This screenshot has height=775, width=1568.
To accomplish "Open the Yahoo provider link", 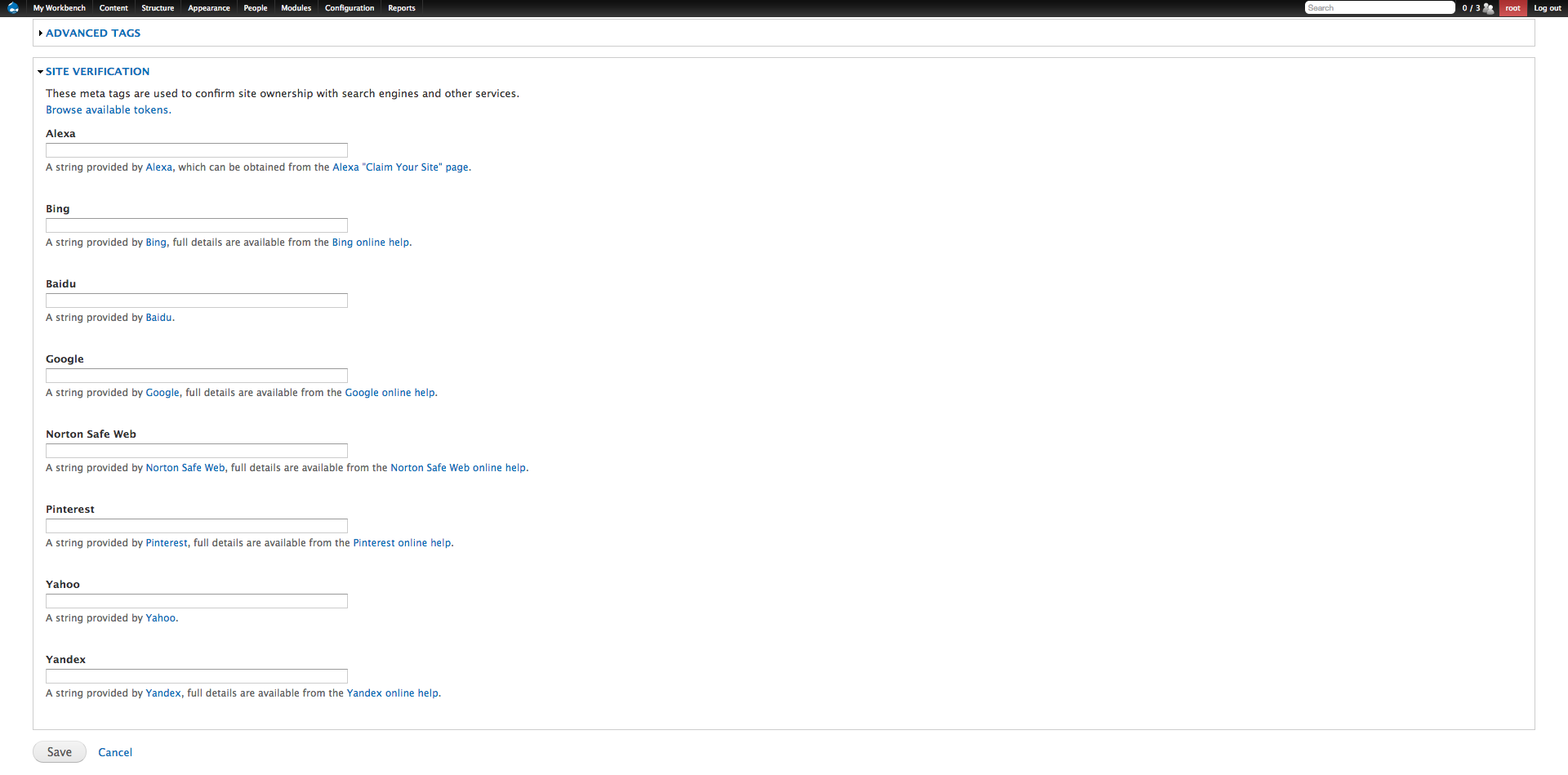I will [161, 618].
